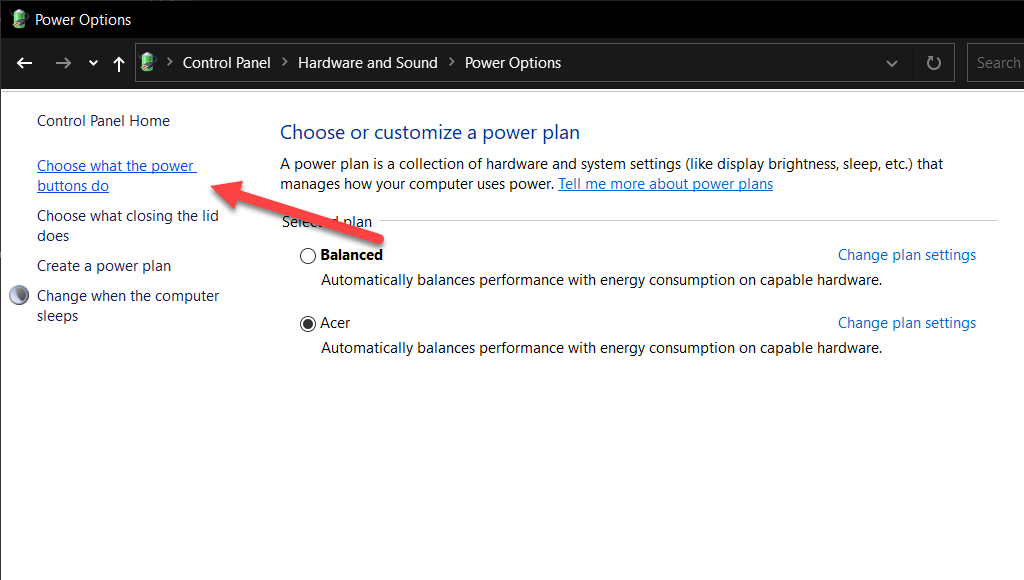Go to Hardware and Sound in the breadcrumb
This screenshot has height=580, width=1024.
tap(367, 63)
